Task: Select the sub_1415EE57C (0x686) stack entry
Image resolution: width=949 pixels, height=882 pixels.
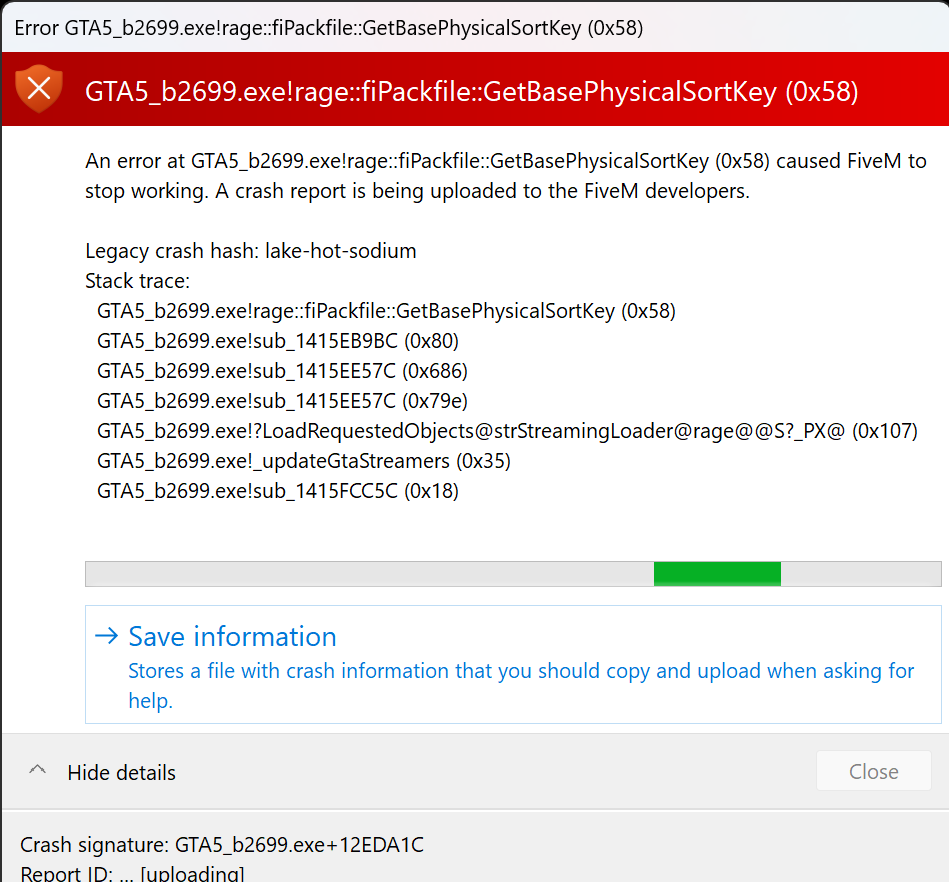Action: 282,371
